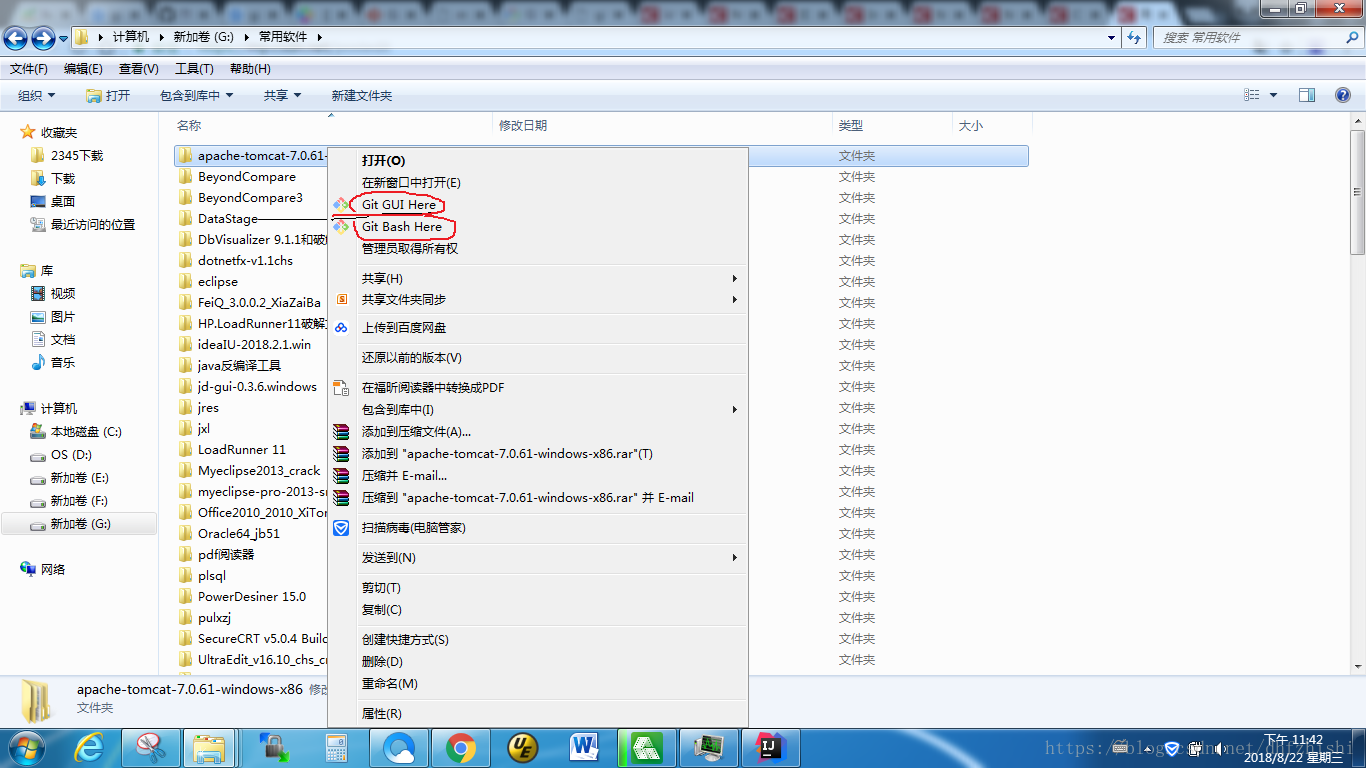The height and width of the screenshot is (768, 1366).
Task: Click the change view icon in toolbar
Action: (1252, 95)
